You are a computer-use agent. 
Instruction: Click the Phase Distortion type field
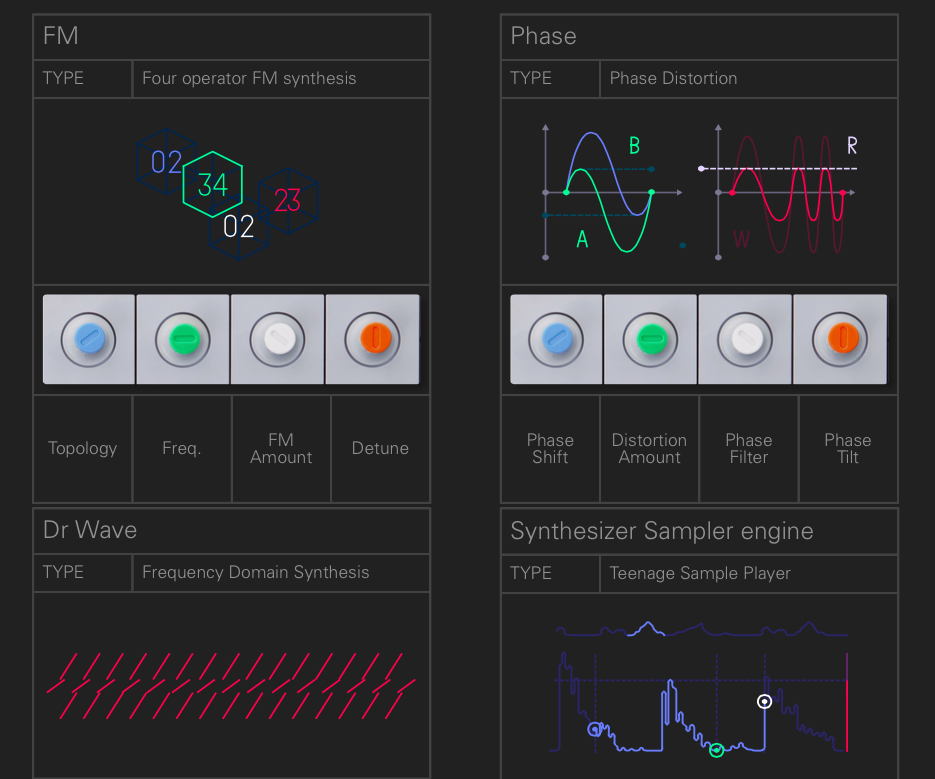click(748, 79)
